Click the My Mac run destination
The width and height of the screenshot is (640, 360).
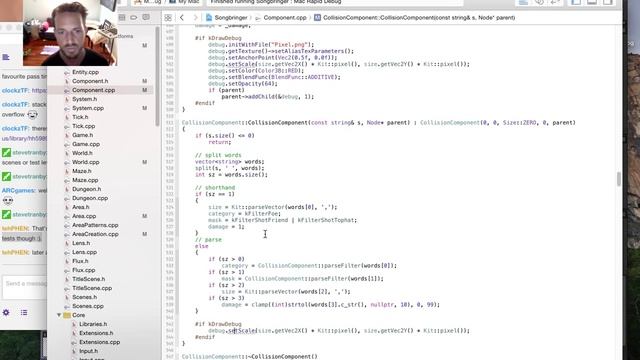[x=184, y=2]
